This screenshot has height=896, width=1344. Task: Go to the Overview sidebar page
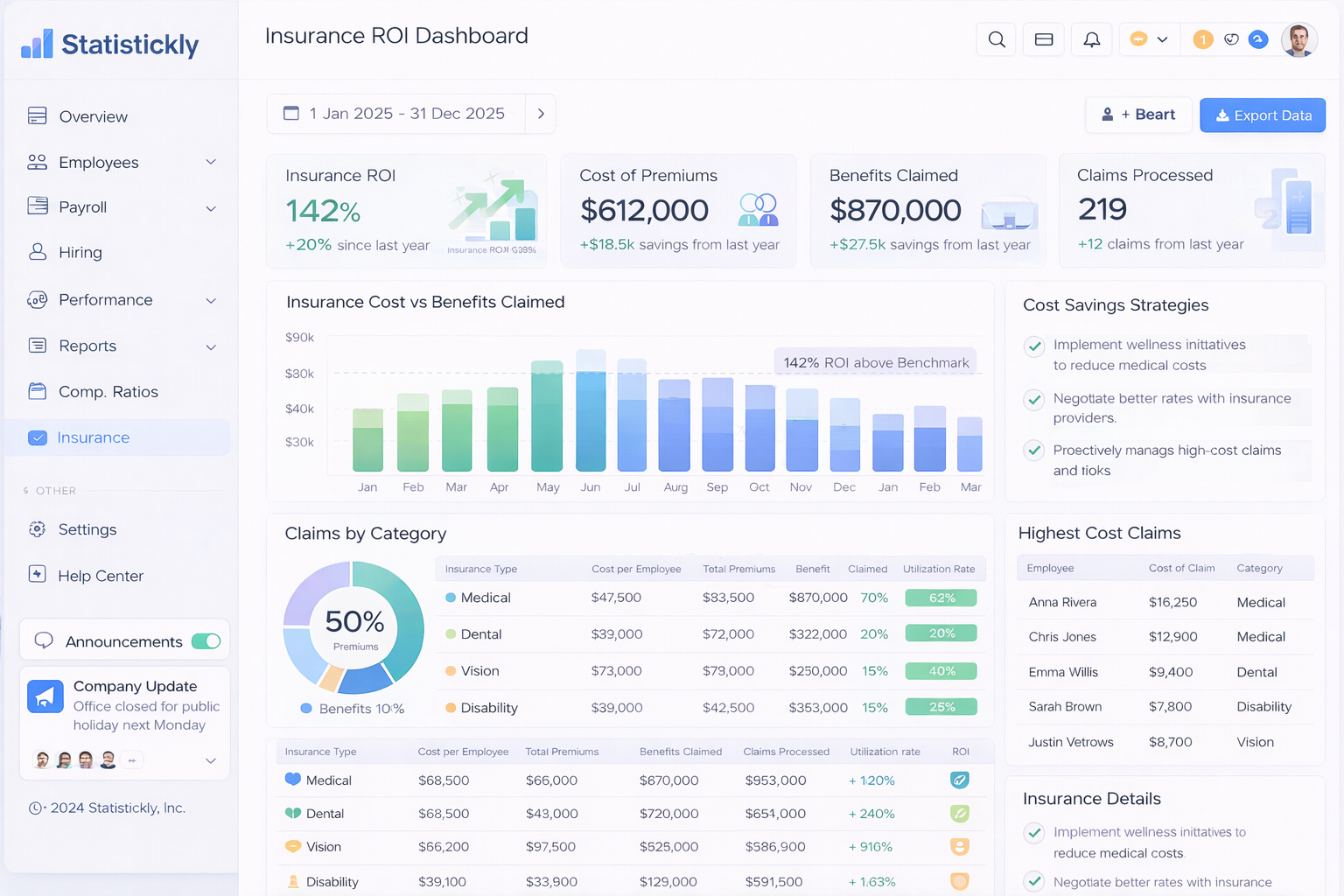coord(93,116)
